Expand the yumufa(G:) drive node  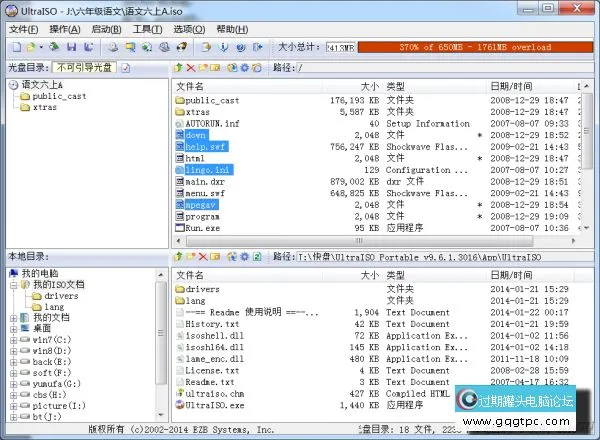click(14, 384)
